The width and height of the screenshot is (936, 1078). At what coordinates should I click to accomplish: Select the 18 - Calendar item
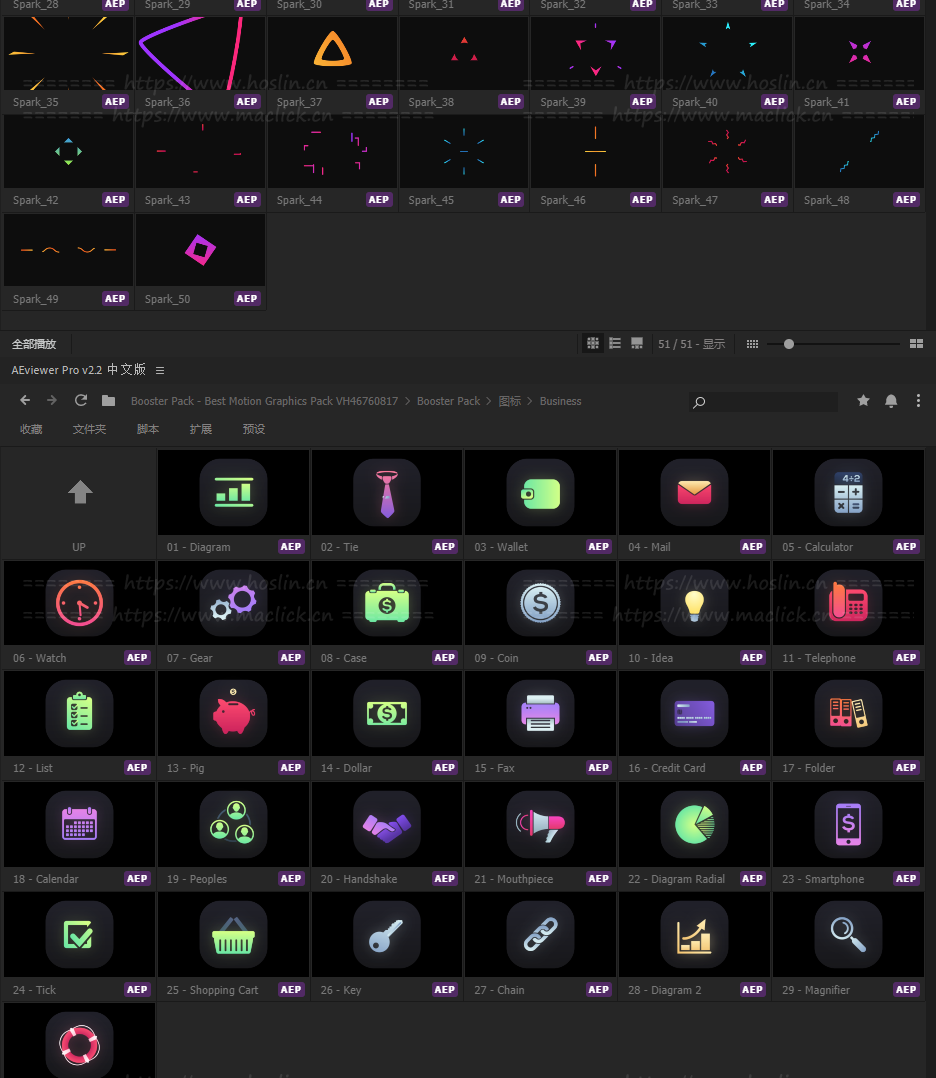(x=79, y=835)
